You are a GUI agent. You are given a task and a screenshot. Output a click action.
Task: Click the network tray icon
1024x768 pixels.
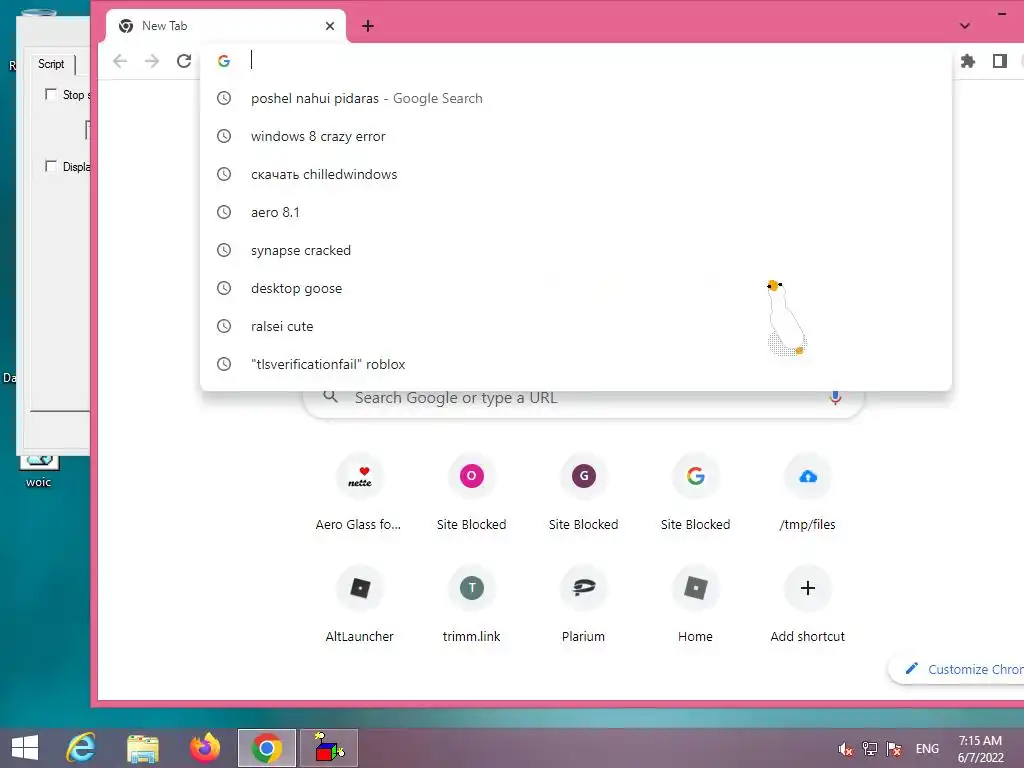coord(870,749)
